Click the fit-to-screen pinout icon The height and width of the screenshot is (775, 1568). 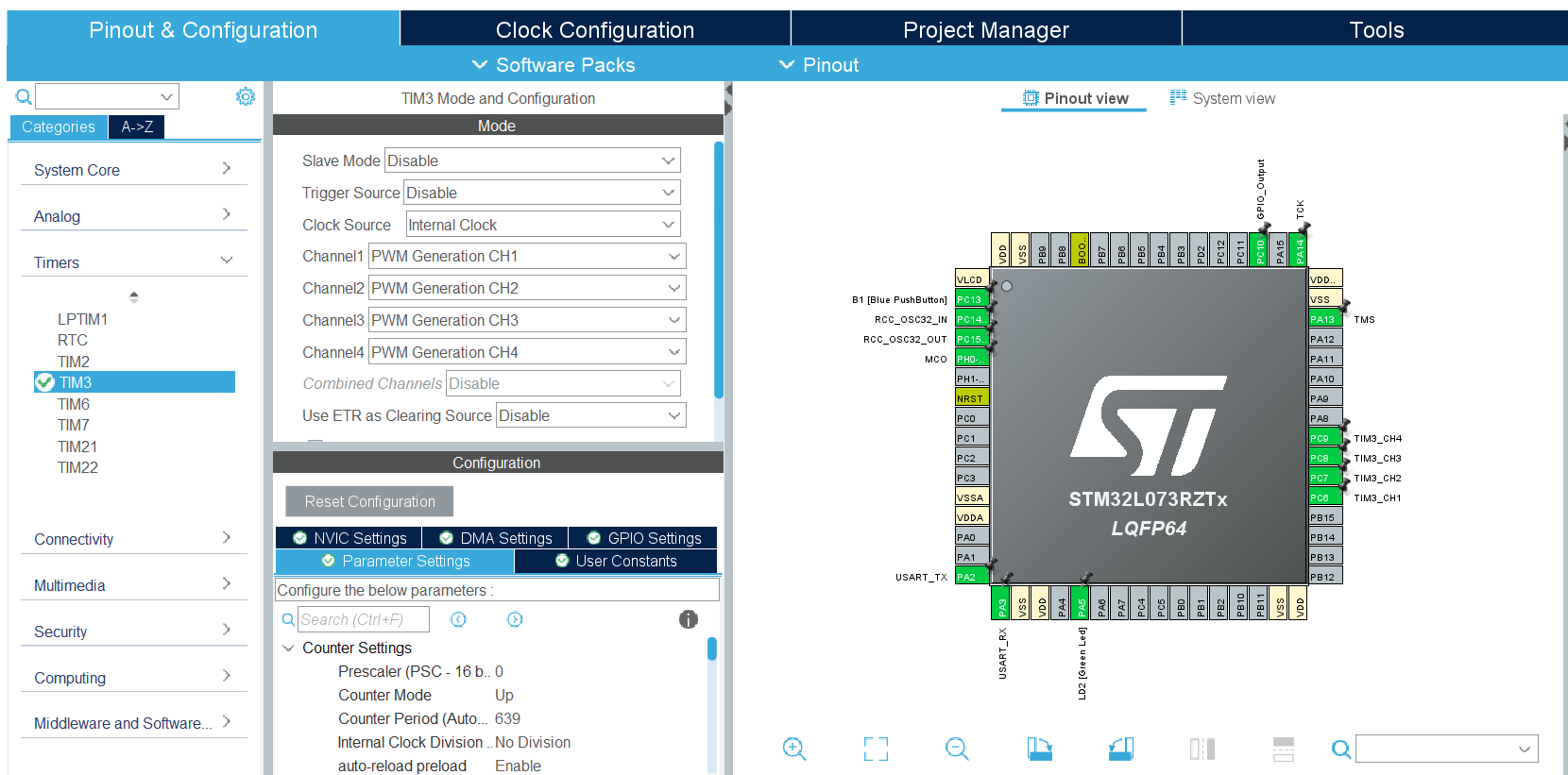click(876, 749)
